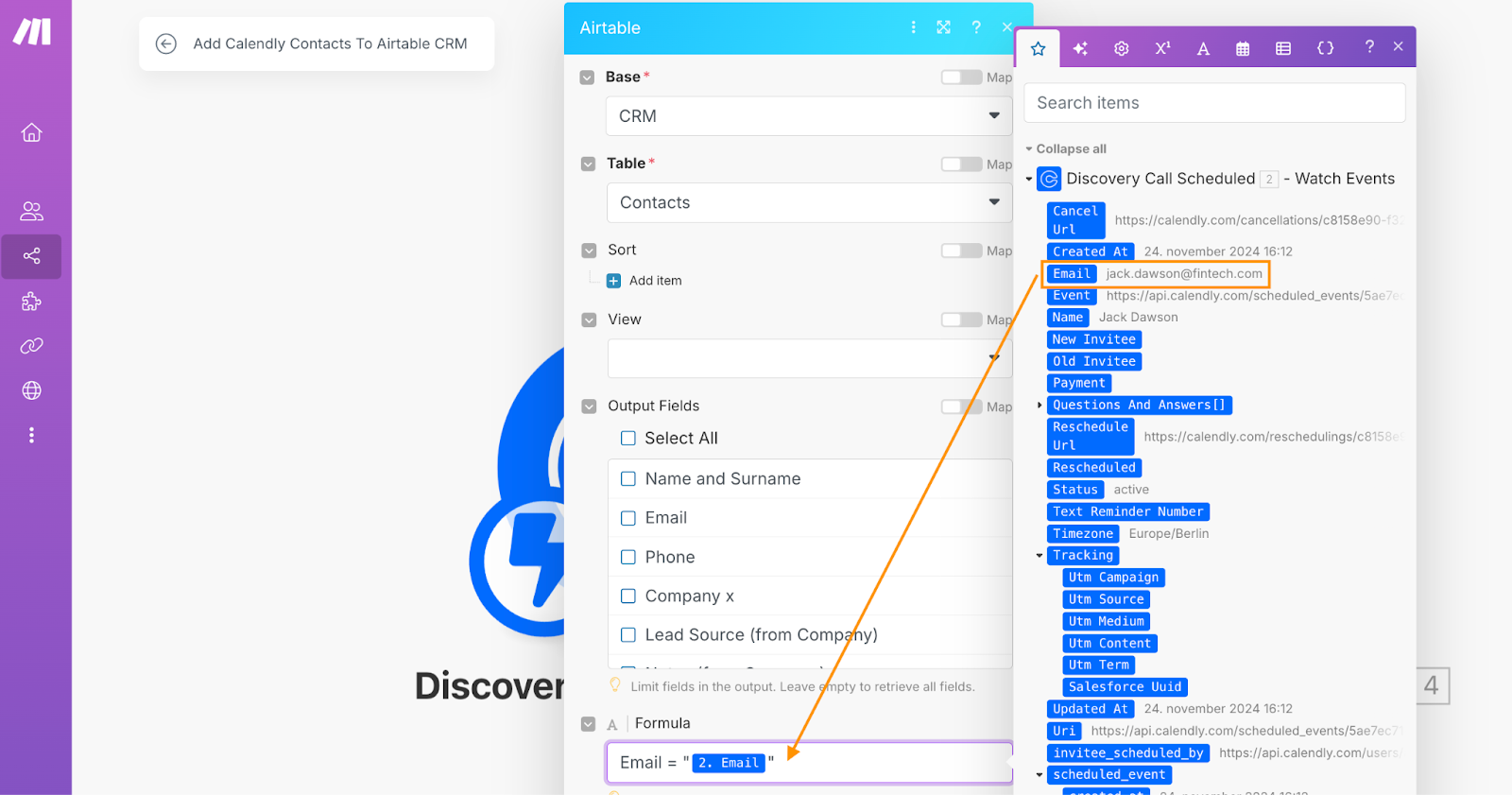Open the sidebar three-dot More menu
The image size is (1512, 795).
(32, 435)
